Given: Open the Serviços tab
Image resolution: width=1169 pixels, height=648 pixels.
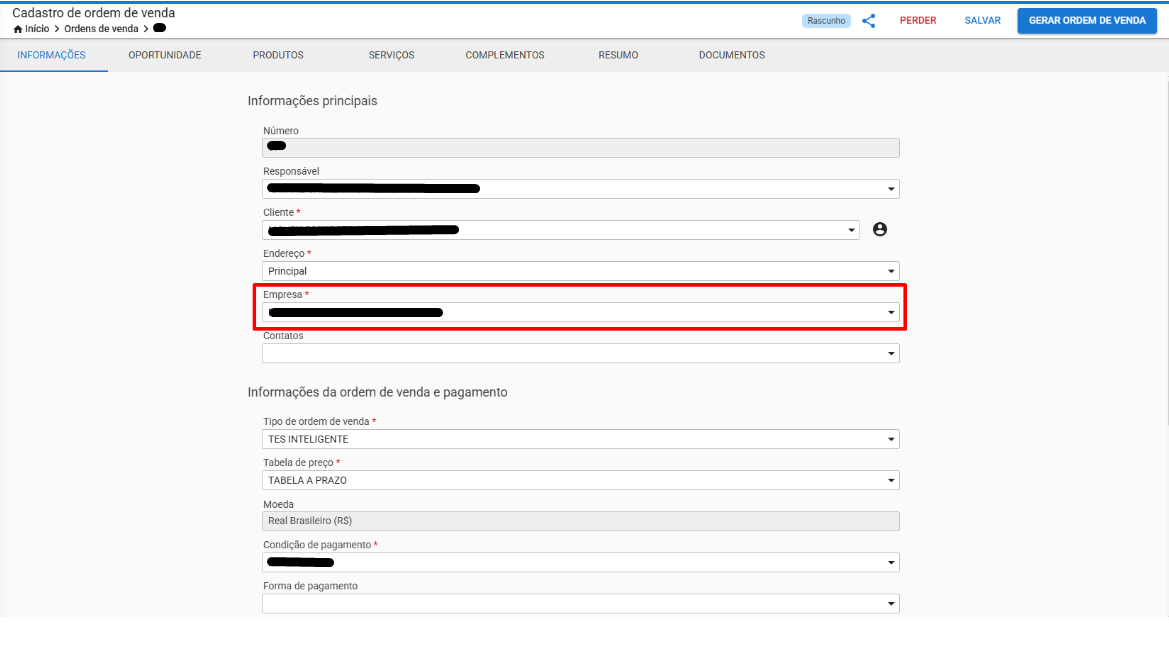Looking at the screenshot, I should [391, 55].
